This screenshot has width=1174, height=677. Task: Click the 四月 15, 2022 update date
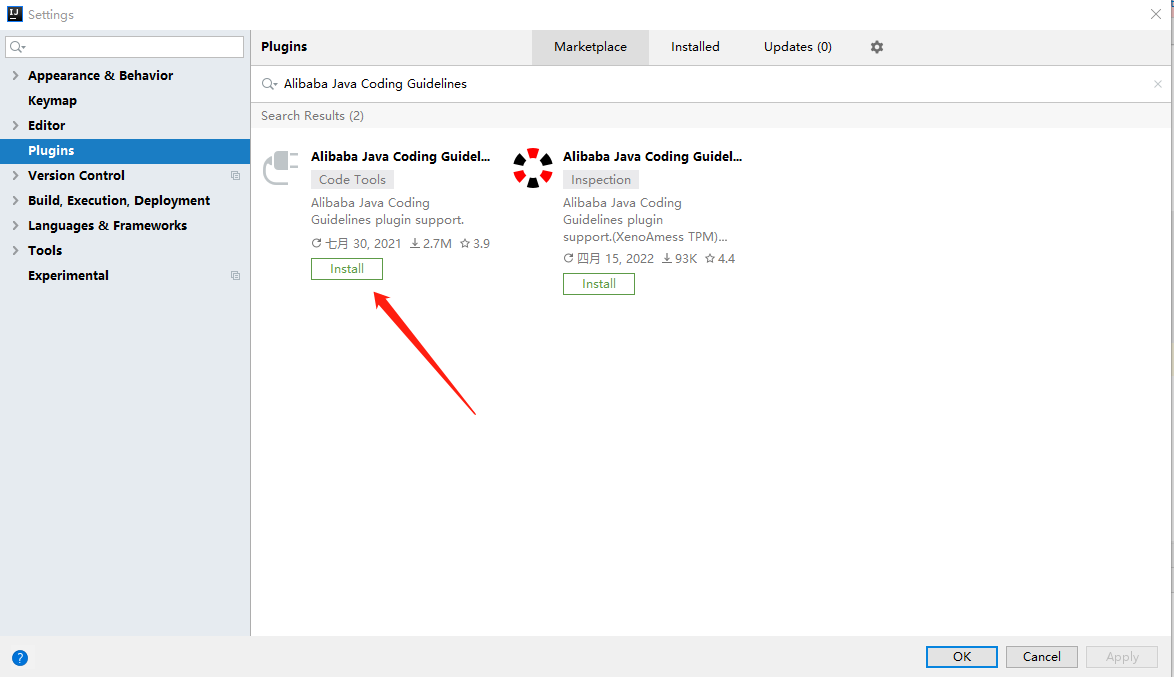click(609, 258)
